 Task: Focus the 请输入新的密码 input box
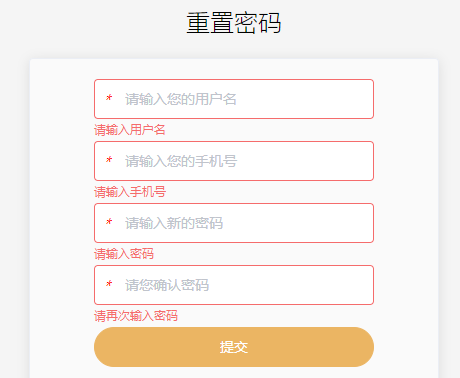[234, 223]
